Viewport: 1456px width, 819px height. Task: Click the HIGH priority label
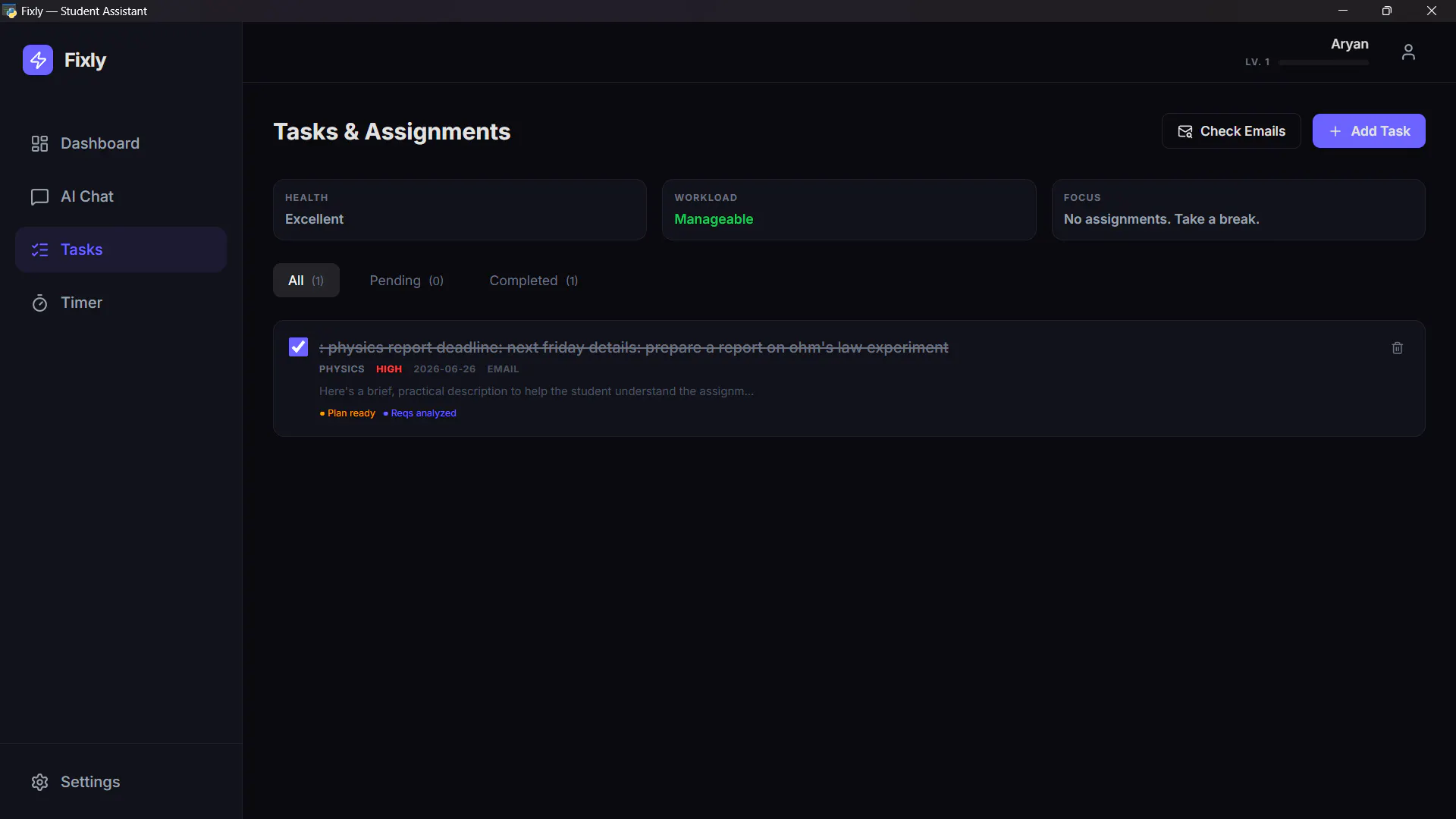(x=389, y=369)
